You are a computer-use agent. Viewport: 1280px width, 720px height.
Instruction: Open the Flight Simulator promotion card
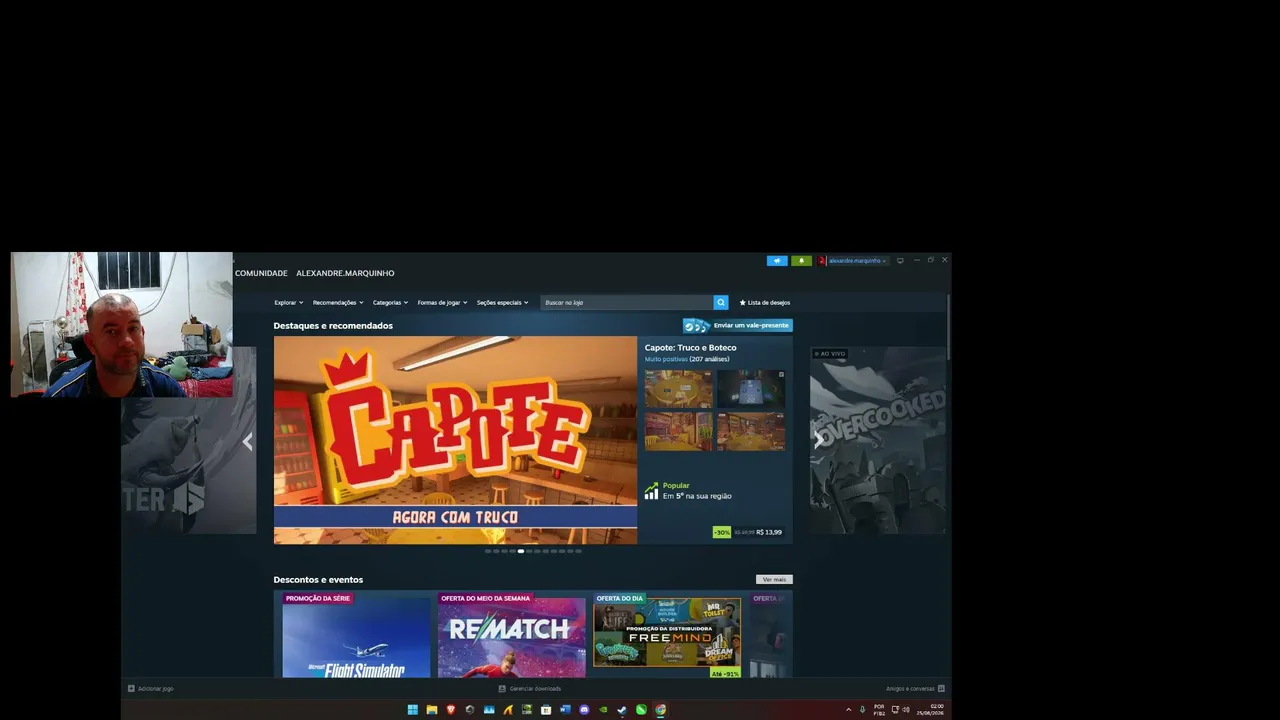click(x=356, y=634)
